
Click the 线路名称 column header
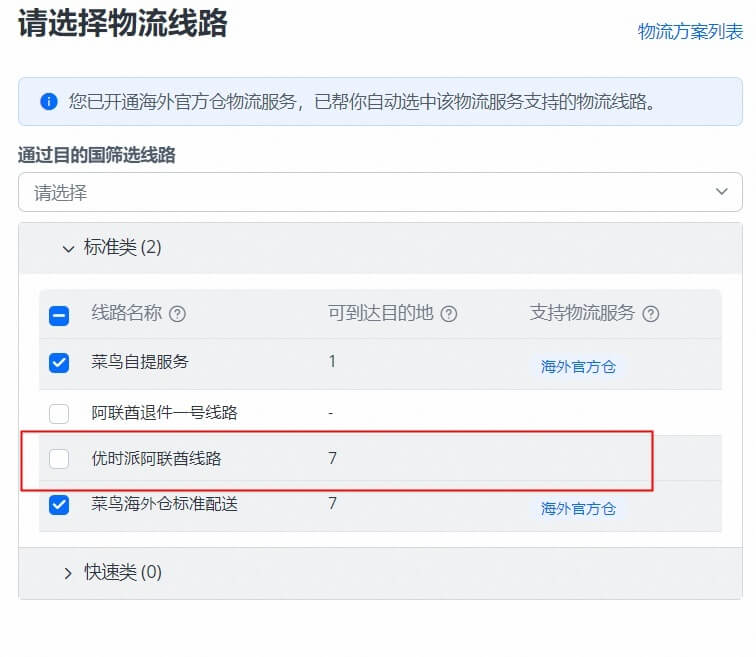[x=126, y=314]
